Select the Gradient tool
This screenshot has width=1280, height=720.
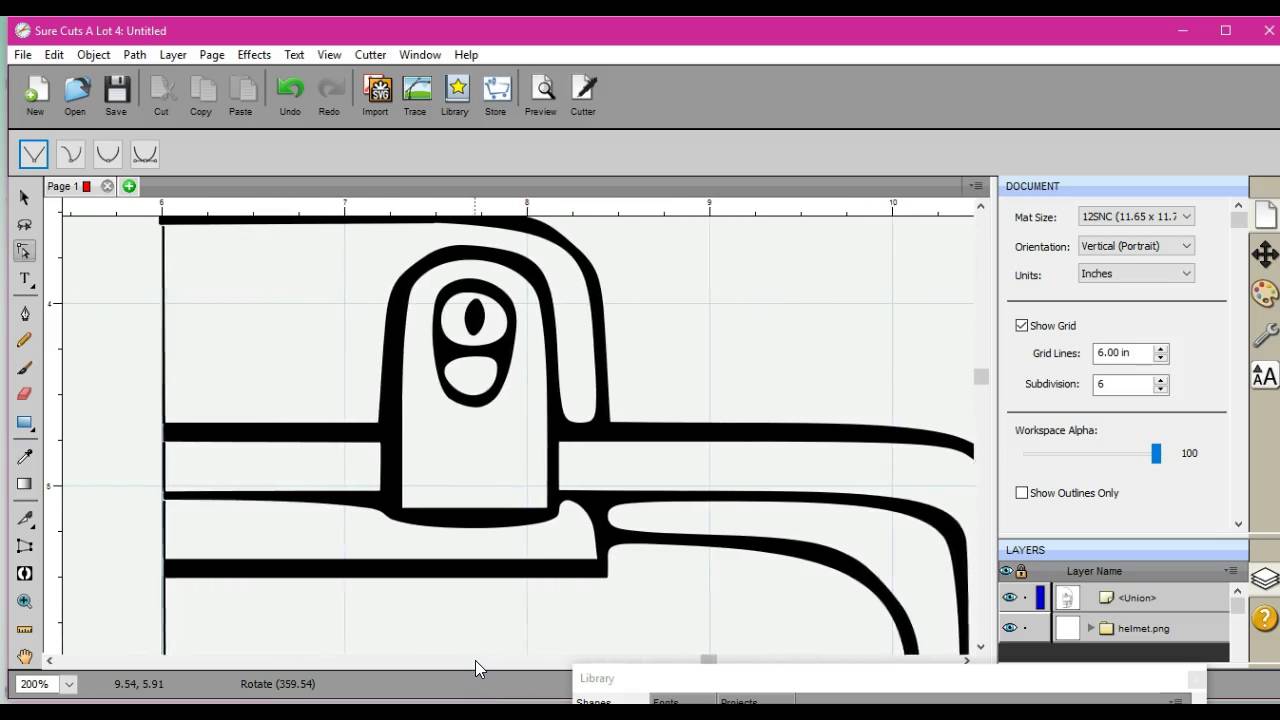pyautogui.click(x=25, y=484)
